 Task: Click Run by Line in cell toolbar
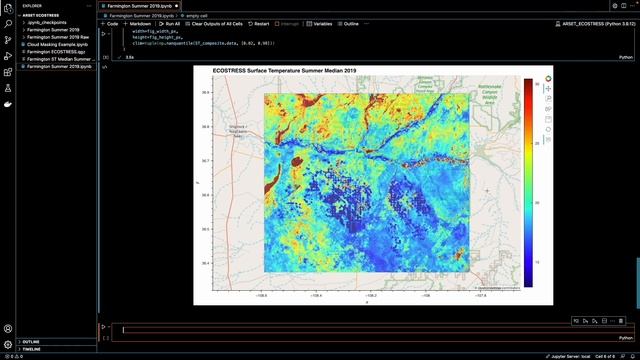pos(576,321)
